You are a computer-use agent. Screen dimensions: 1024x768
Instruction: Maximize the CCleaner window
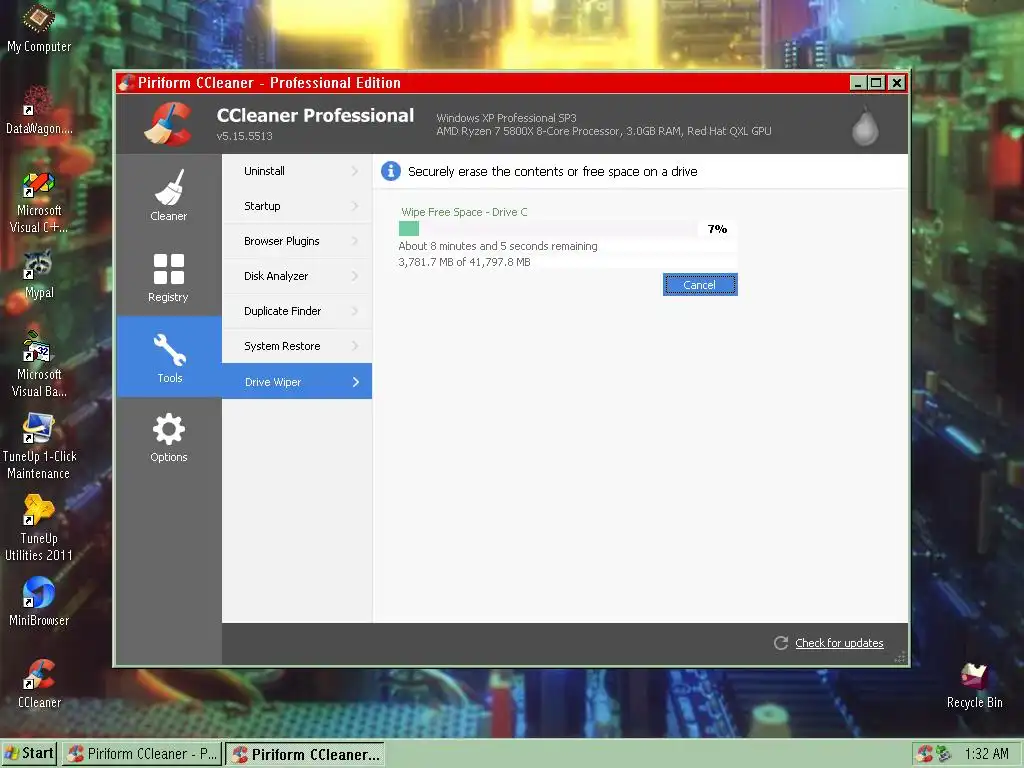coord(876,83)
